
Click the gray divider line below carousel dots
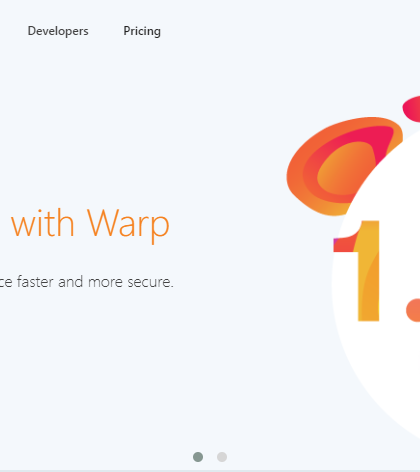[x=210, y=471]
